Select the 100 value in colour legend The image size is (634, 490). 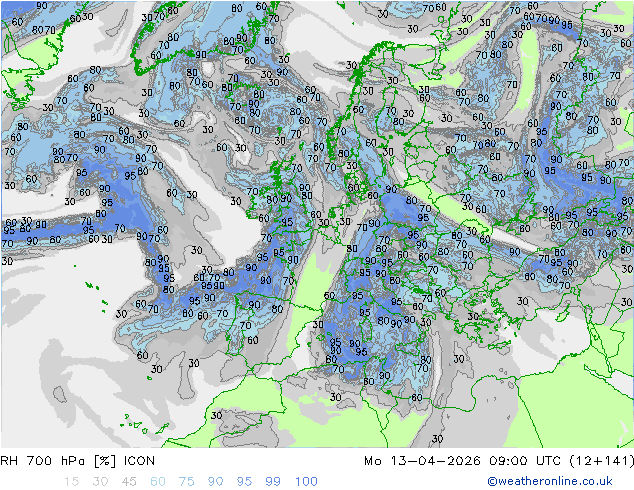[306, 481]
